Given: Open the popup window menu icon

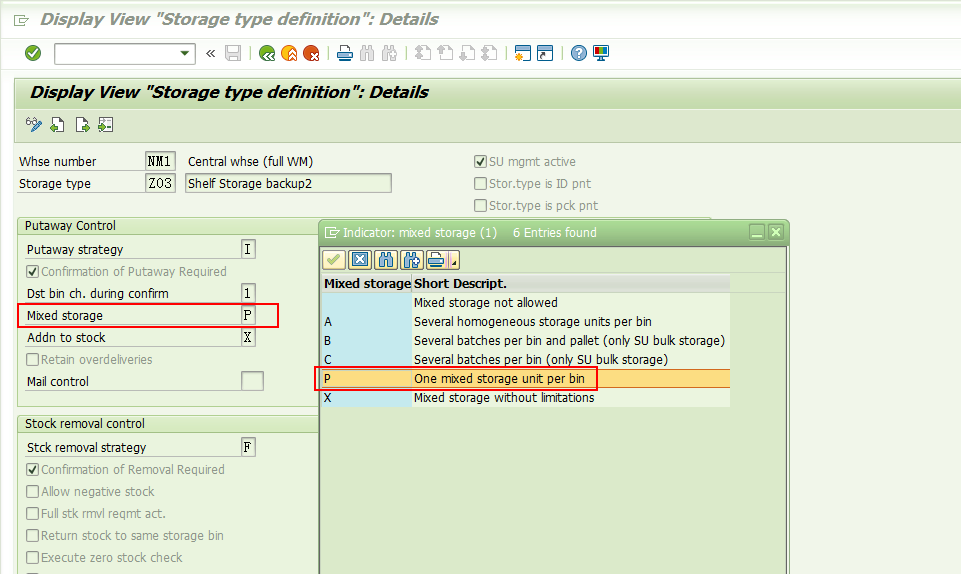Looking at the screenshot, I should tap(332, 233).
